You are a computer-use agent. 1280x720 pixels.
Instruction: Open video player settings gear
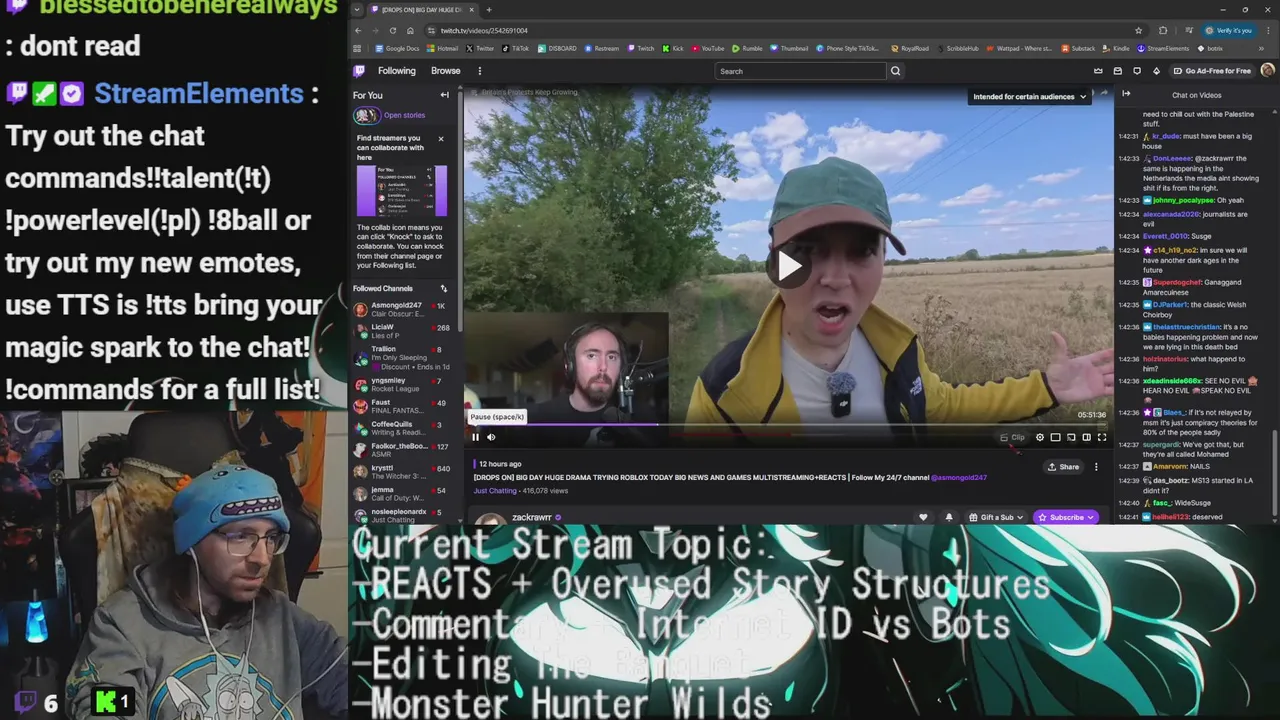[1040, 437]
